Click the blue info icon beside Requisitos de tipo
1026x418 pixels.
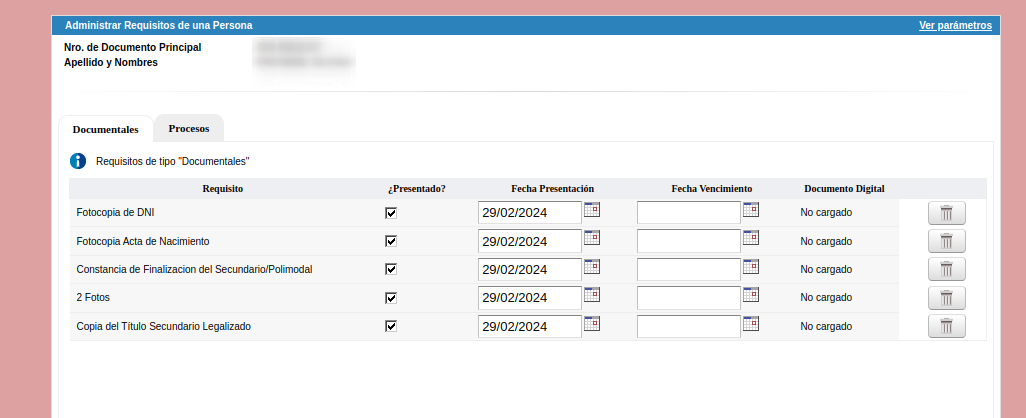click(78, 161)
